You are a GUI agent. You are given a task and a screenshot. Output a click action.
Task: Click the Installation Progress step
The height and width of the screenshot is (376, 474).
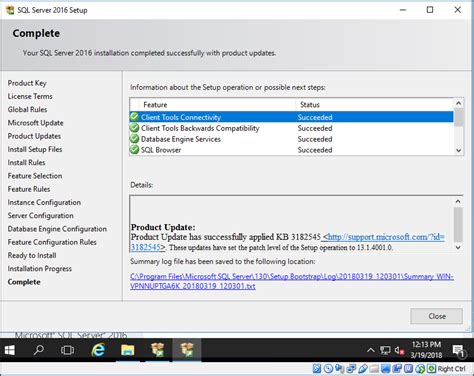click(x=40, y=269)
